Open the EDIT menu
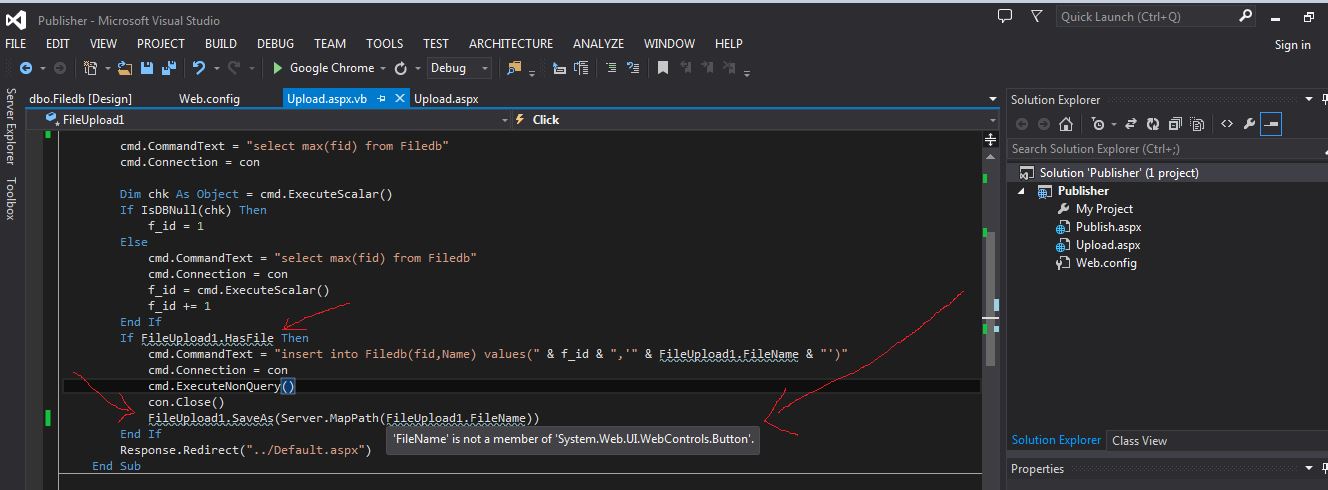1328x490 pixels. coord(57,43)
